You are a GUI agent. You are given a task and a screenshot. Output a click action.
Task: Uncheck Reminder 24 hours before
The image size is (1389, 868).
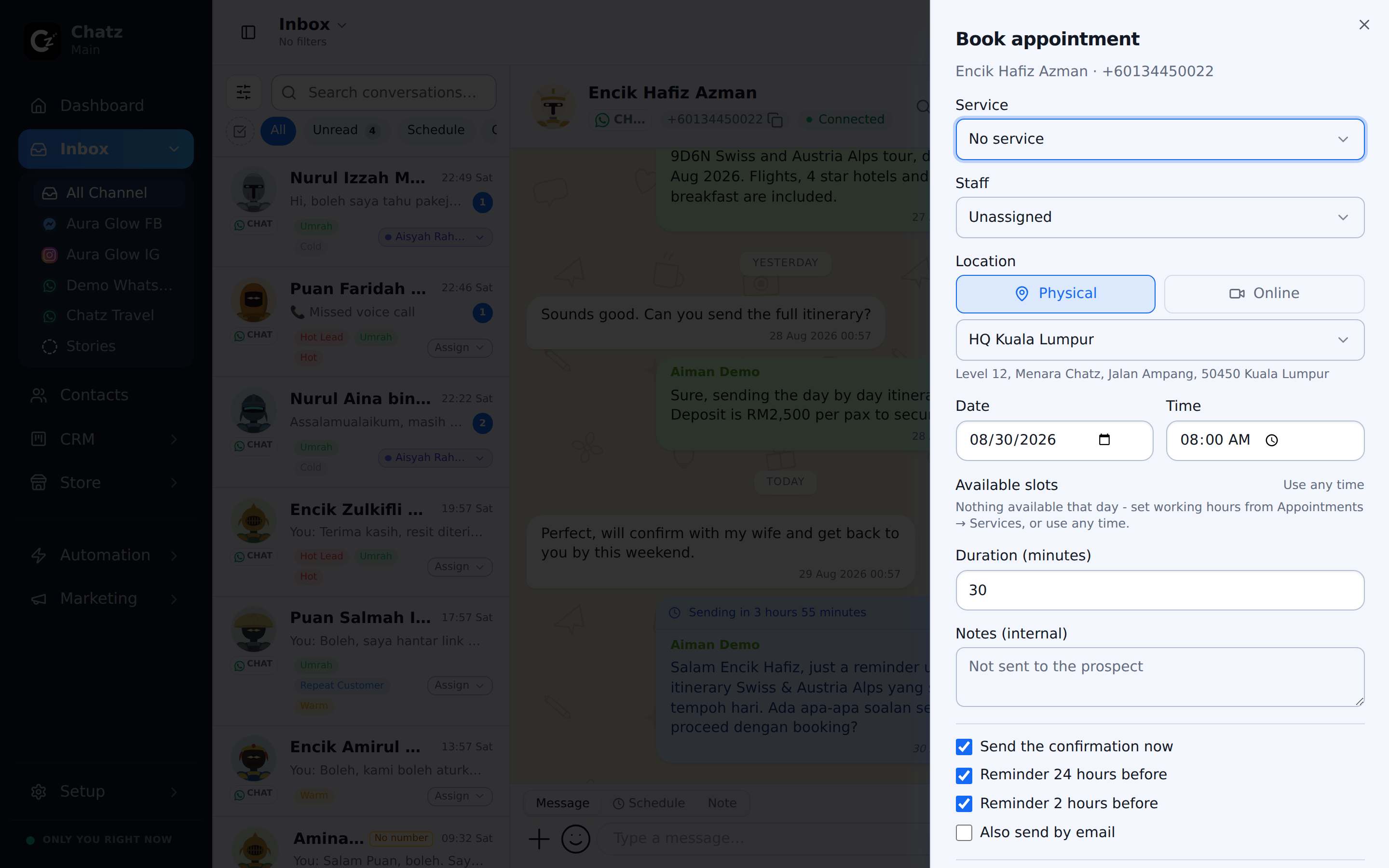(964, 775)
